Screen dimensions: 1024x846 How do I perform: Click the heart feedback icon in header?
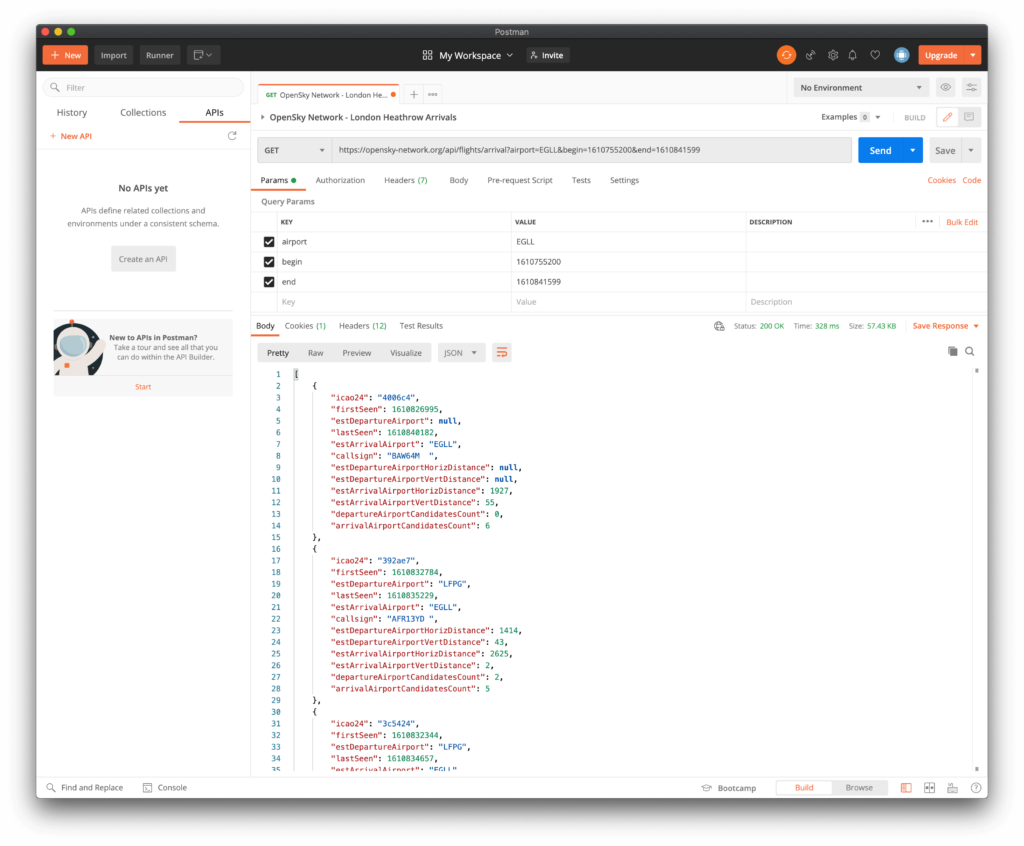(872, 55)
